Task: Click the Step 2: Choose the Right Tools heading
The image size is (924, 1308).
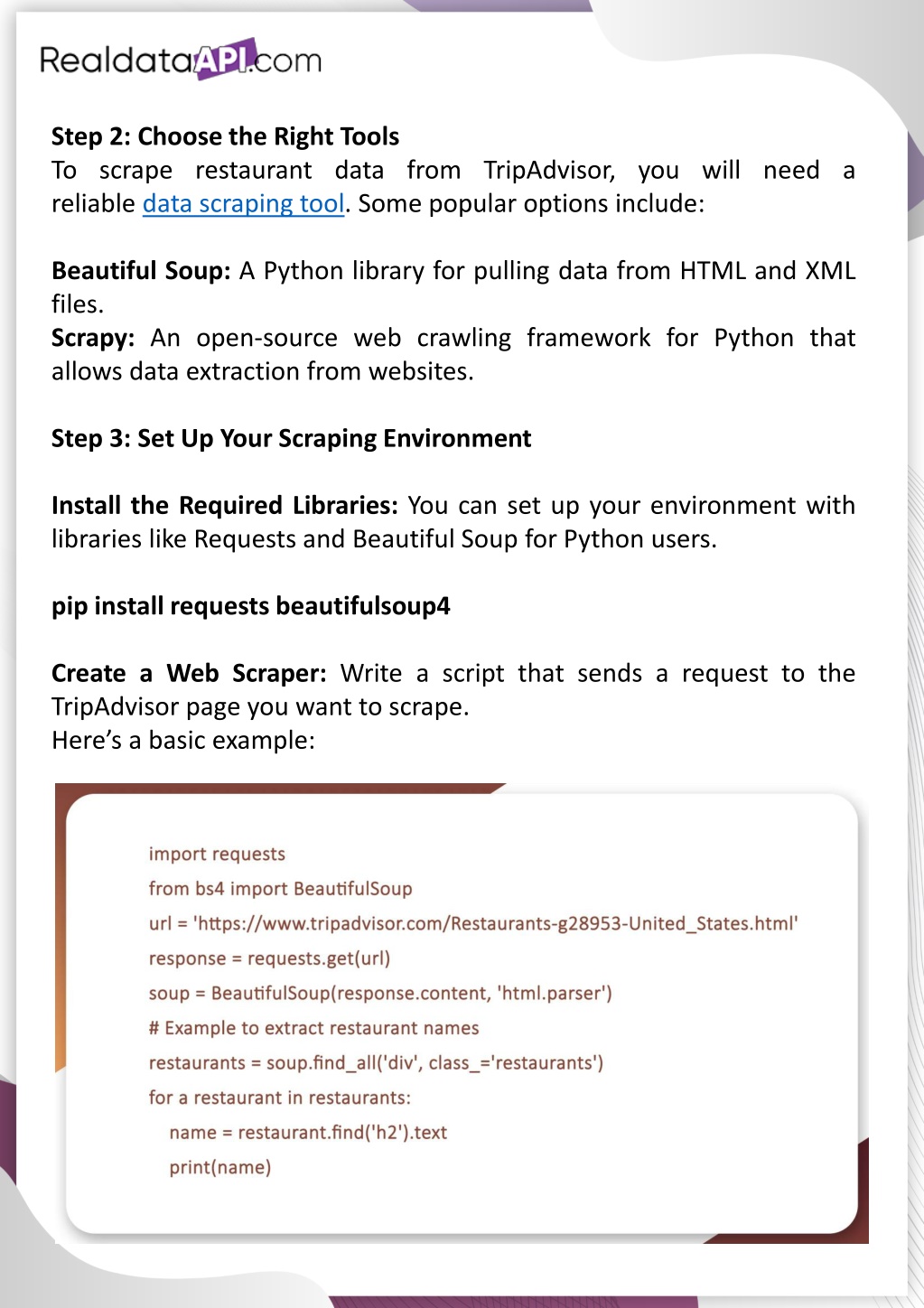Action: tap(225, 136)
